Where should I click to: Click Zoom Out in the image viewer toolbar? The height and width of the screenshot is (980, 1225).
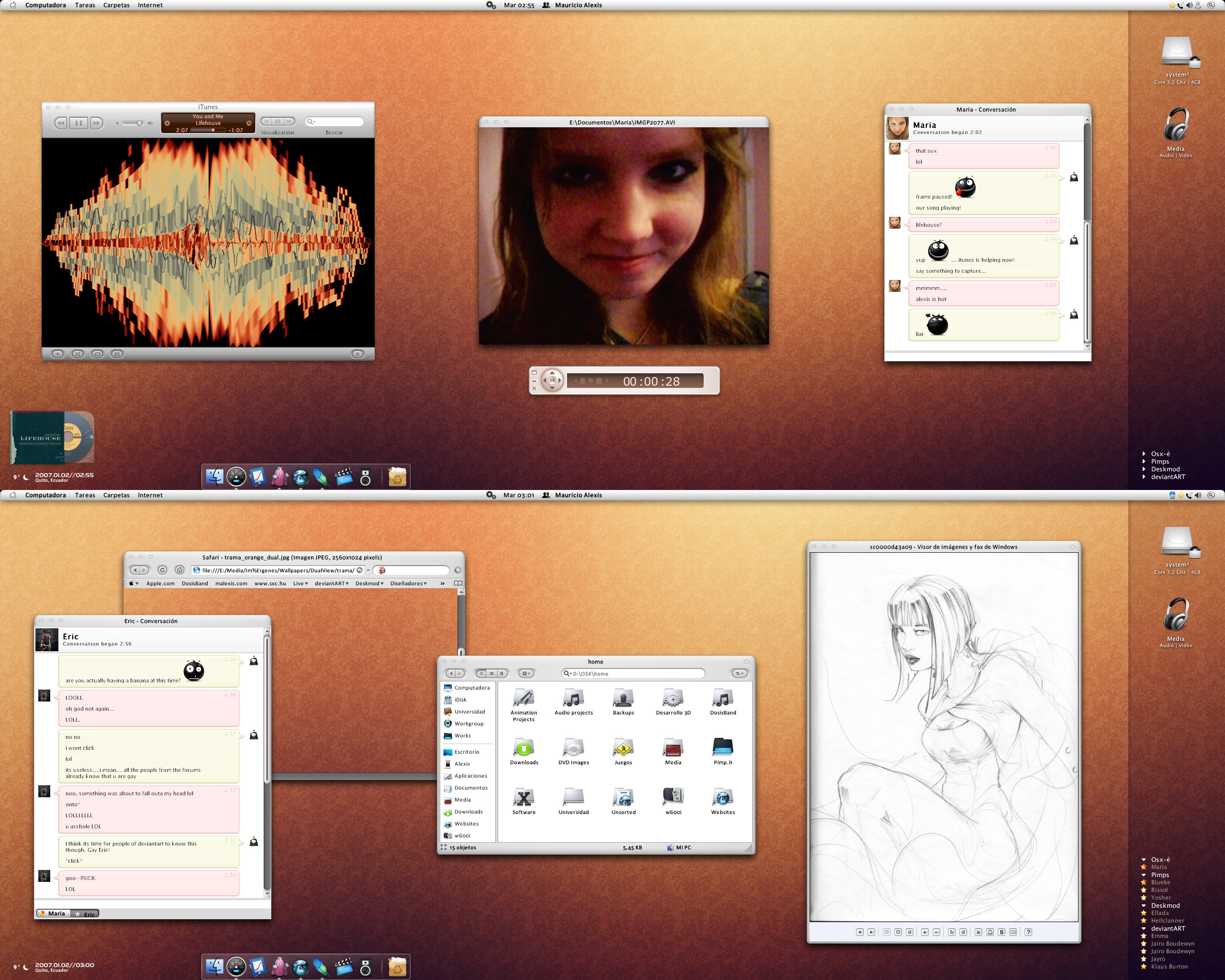pos(936,932)
